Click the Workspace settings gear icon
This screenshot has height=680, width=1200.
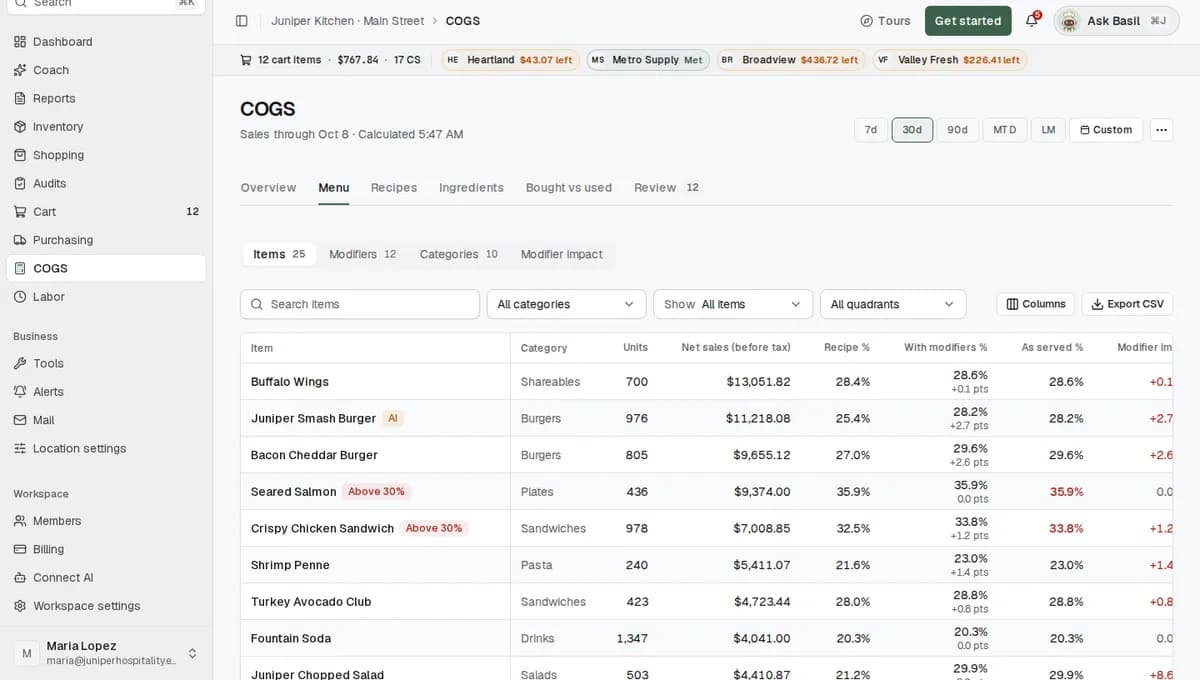coord(20,606)
